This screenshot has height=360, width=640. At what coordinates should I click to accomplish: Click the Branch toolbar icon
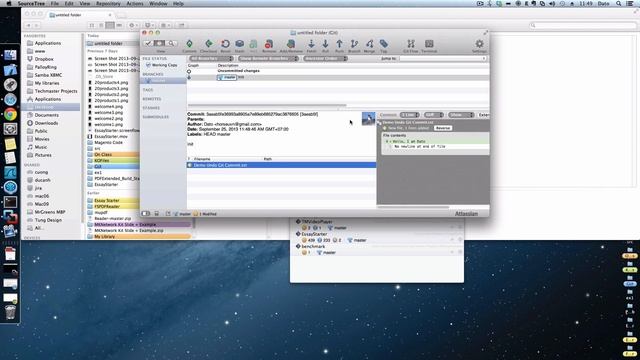(354, 45)
